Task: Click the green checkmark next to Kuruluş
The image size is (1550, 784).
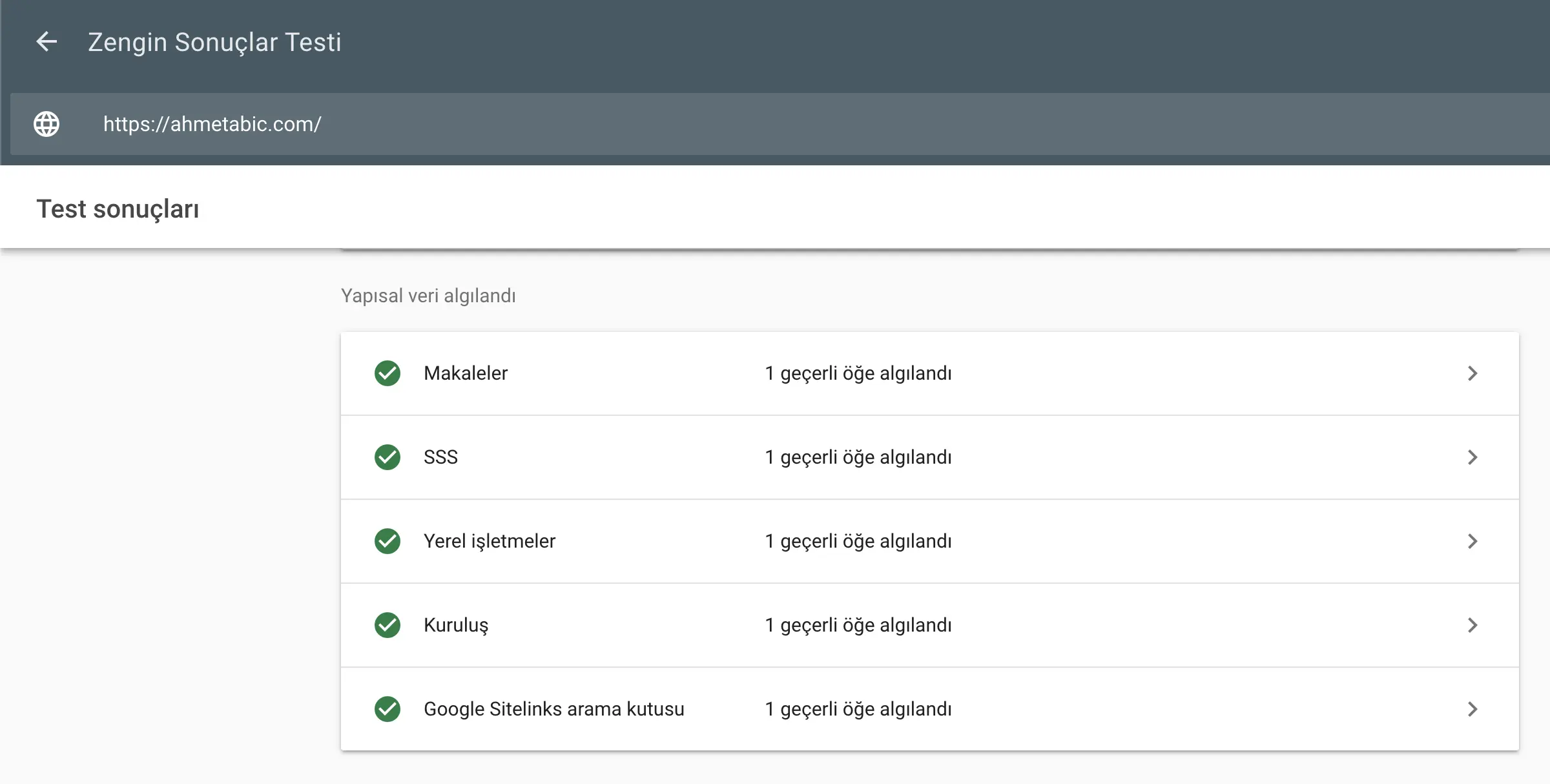Action: click(387, 625)
